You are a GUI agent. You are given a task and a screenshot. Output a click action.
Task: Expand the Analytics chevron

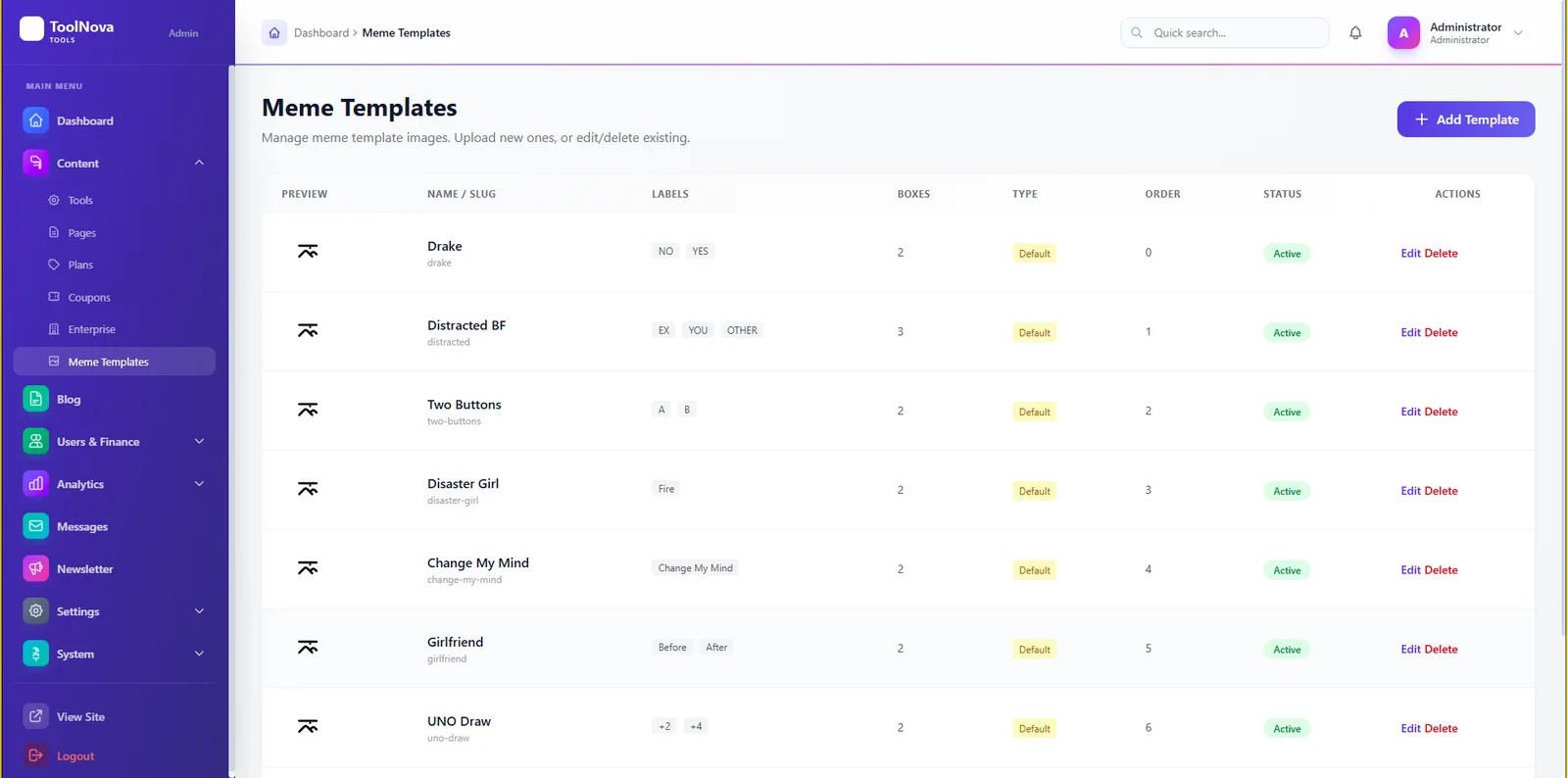tap(199, 484)
